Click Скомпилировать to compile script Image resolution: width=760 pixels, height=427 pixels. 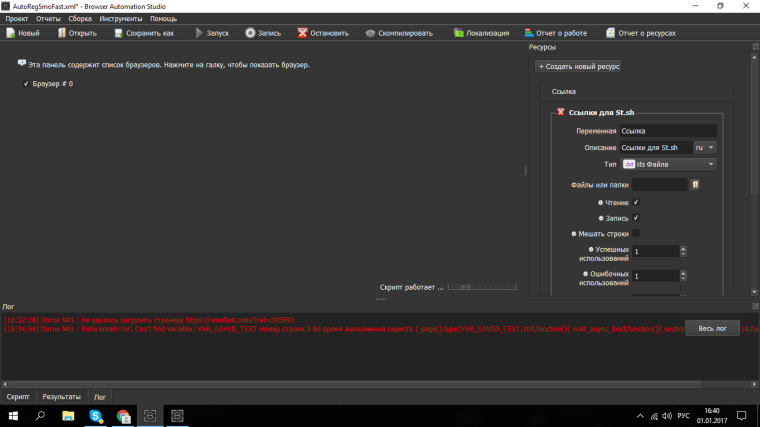[x=399, y=33]
